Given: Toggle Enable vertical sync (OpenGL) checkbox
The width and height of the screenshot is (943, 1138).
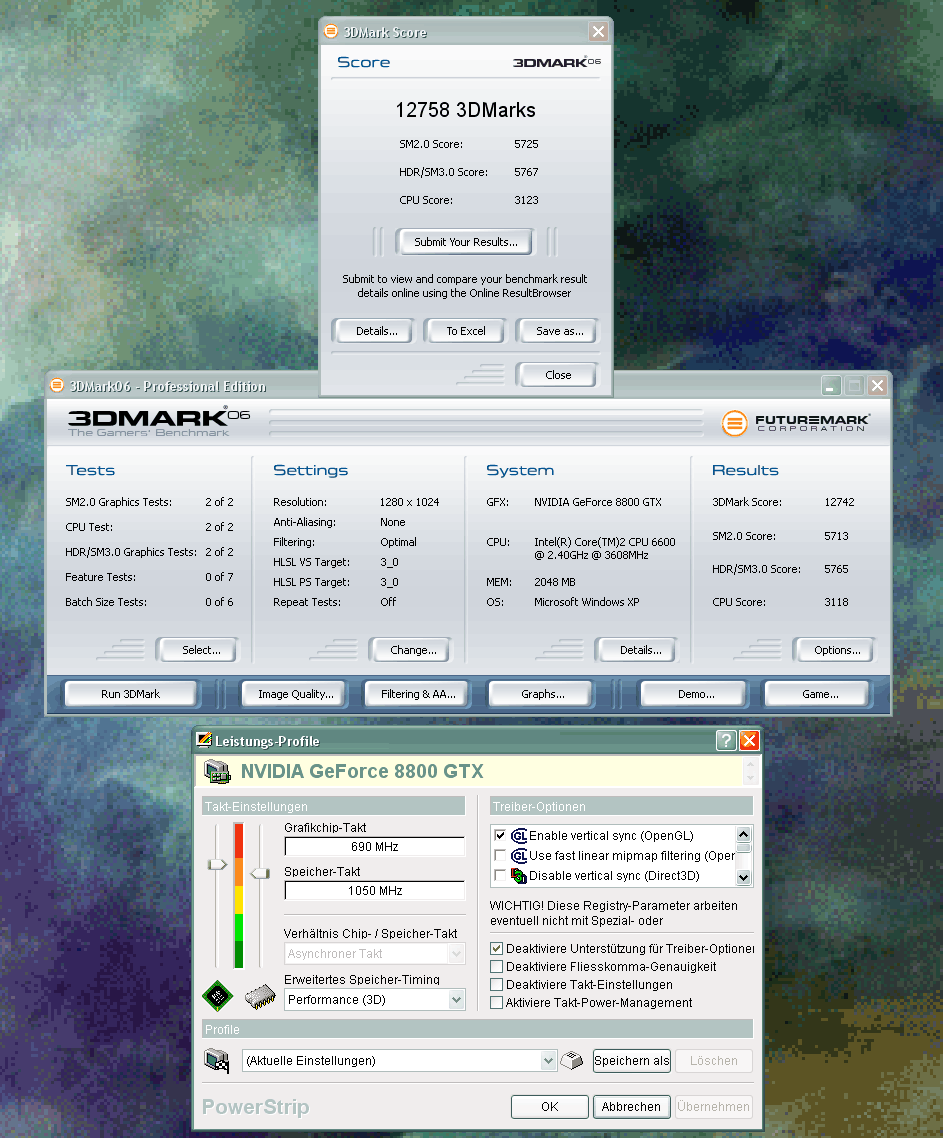Looking at the screenshot, I should [x=499, y=835].
